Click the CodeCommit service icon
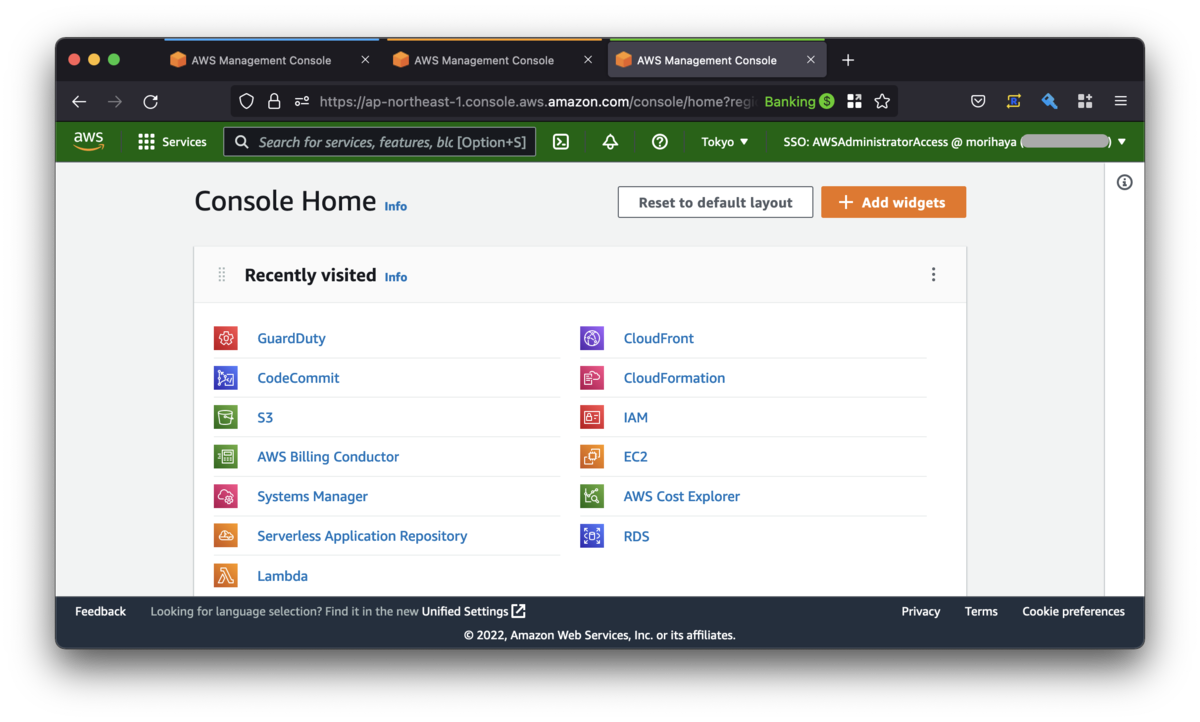This screenshot has width=1200, height=722. 226,378
